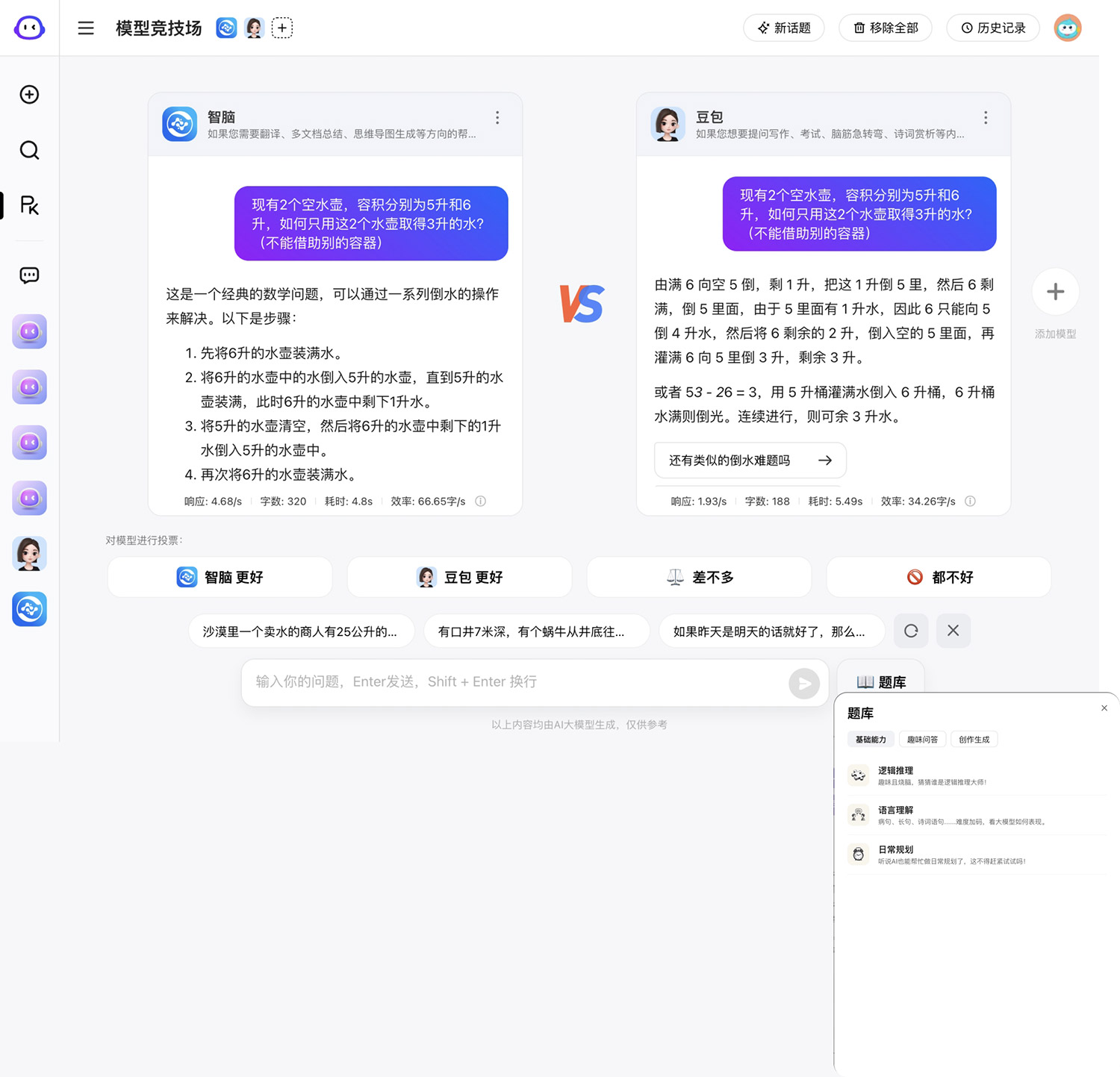The height and width of the screenshot is (1077, 1120).
Task: Click the user question bubble in 豆包 card
Action: 859,214
